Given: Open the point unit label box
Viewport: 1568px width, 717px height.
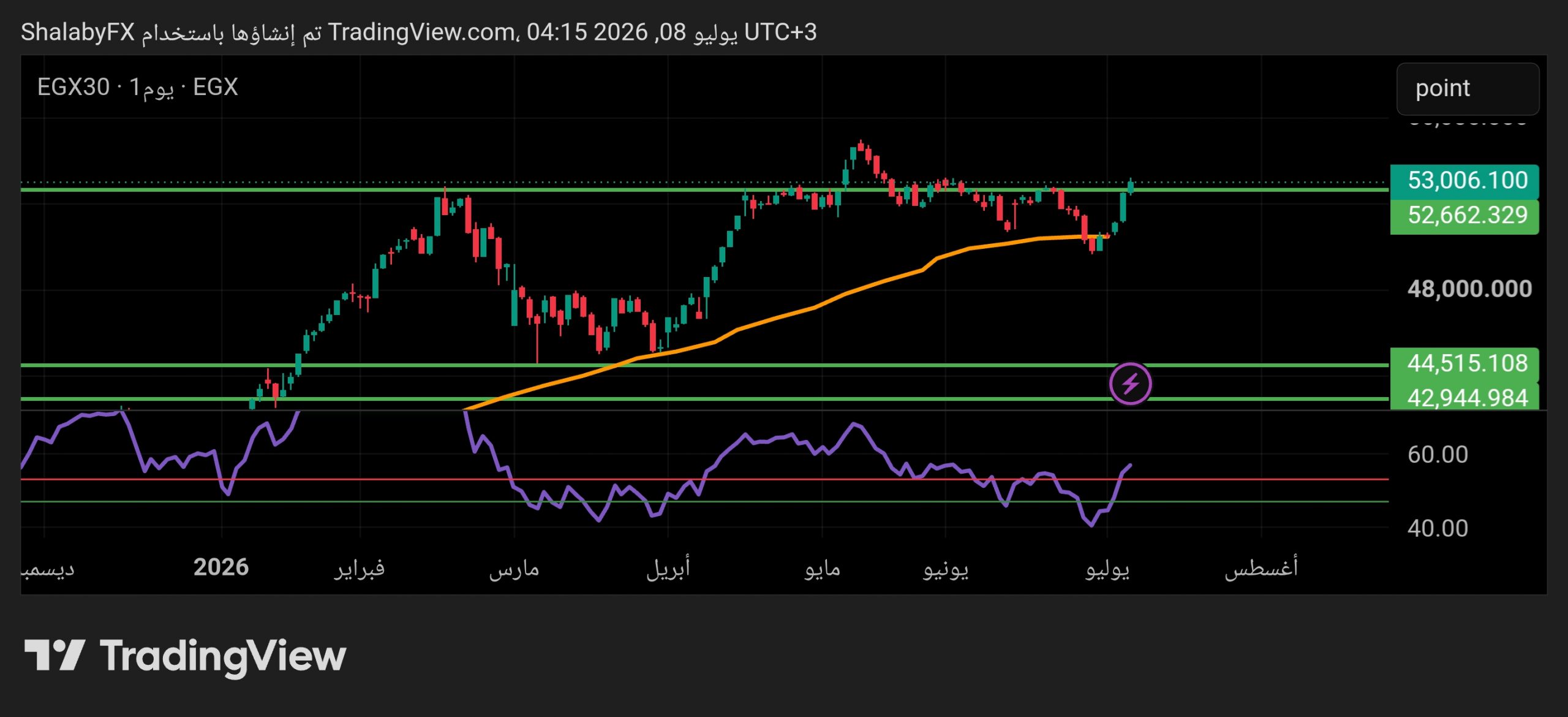Looking at the screenshot, I should pyautogui.click(x=1468, y=89).
